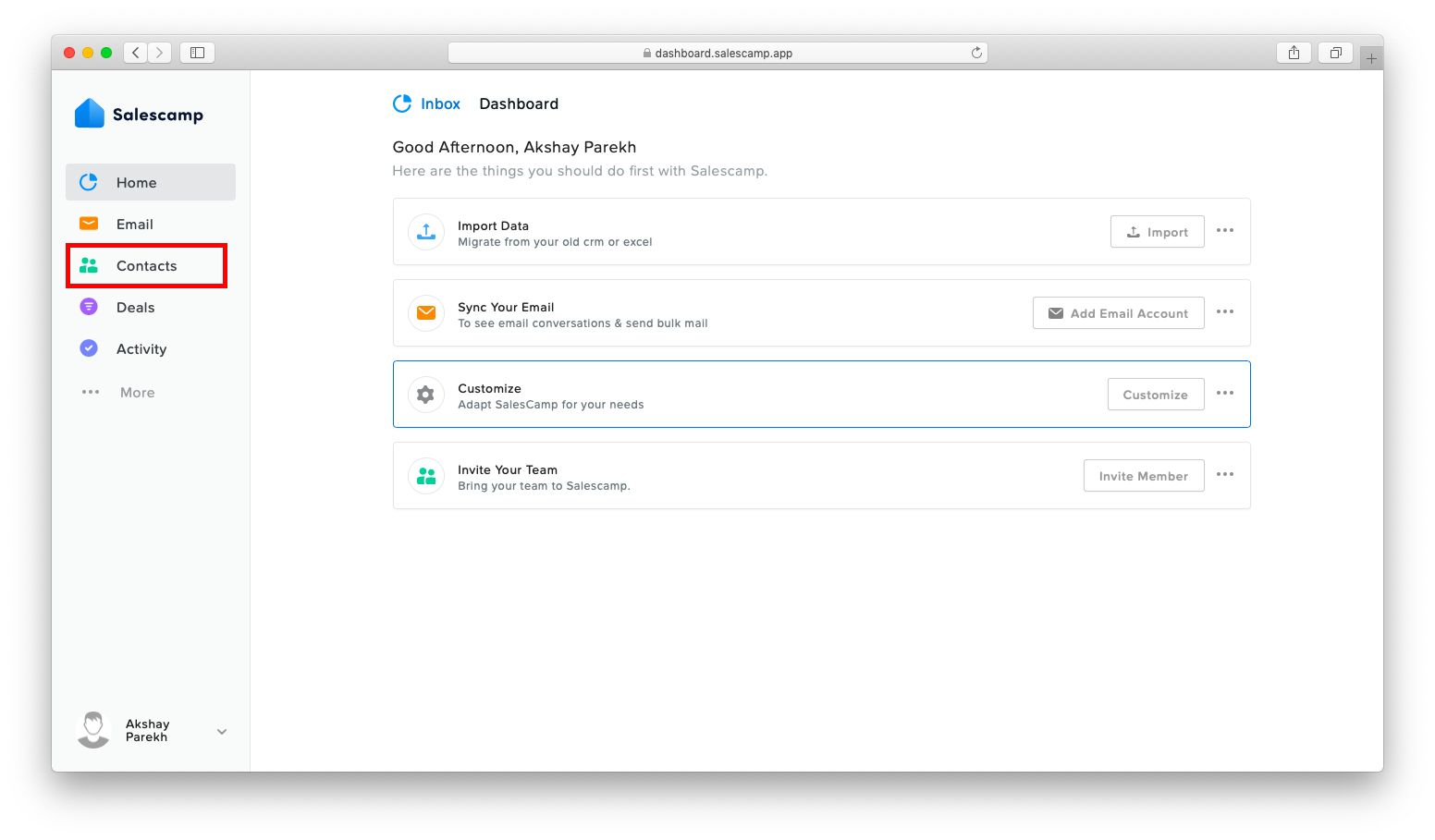
Task: Open the Import Data three-dot menu
Action: tap(1225, 230)
